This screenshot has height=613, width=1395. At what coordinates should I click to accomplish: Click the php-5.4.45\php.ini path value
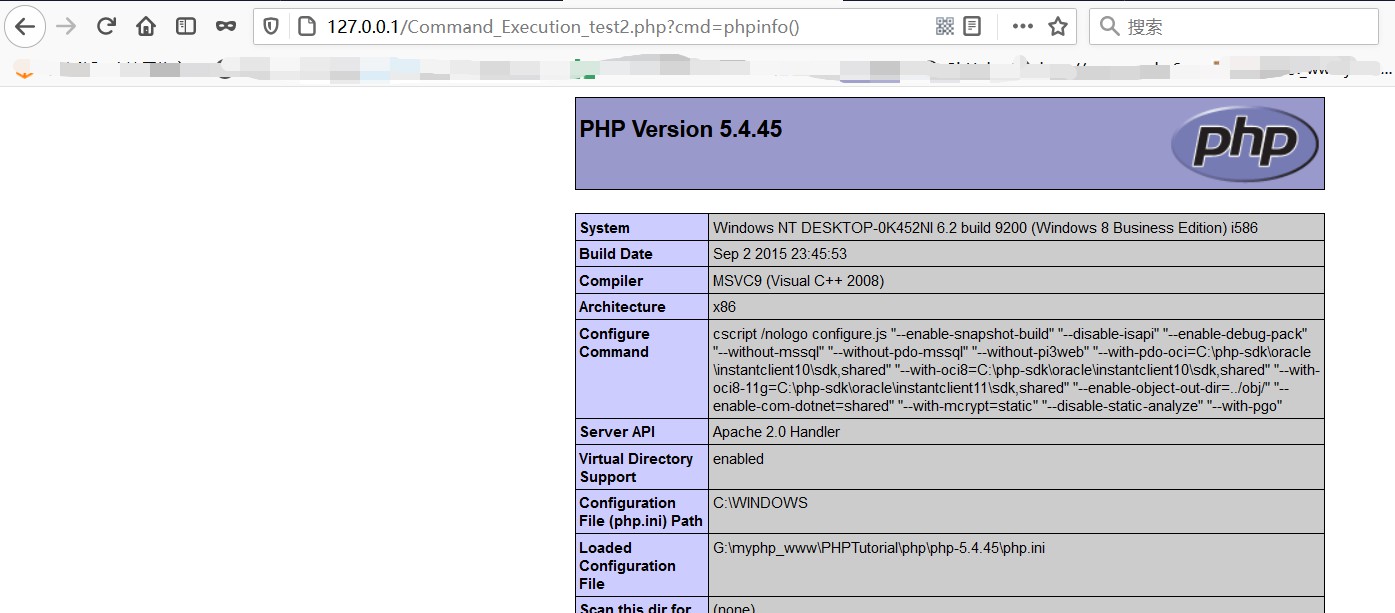879,548
